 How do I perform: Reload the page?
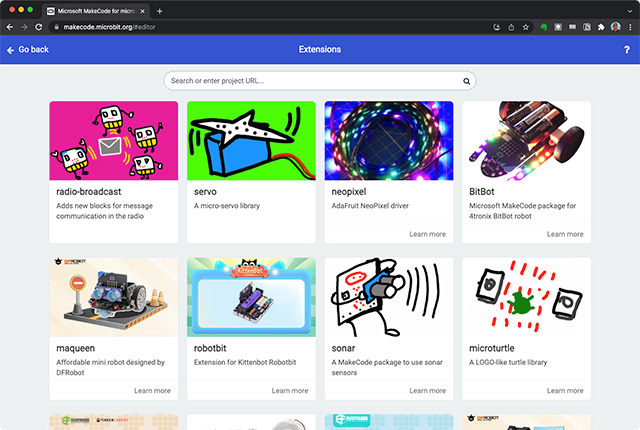coord(41,28)
